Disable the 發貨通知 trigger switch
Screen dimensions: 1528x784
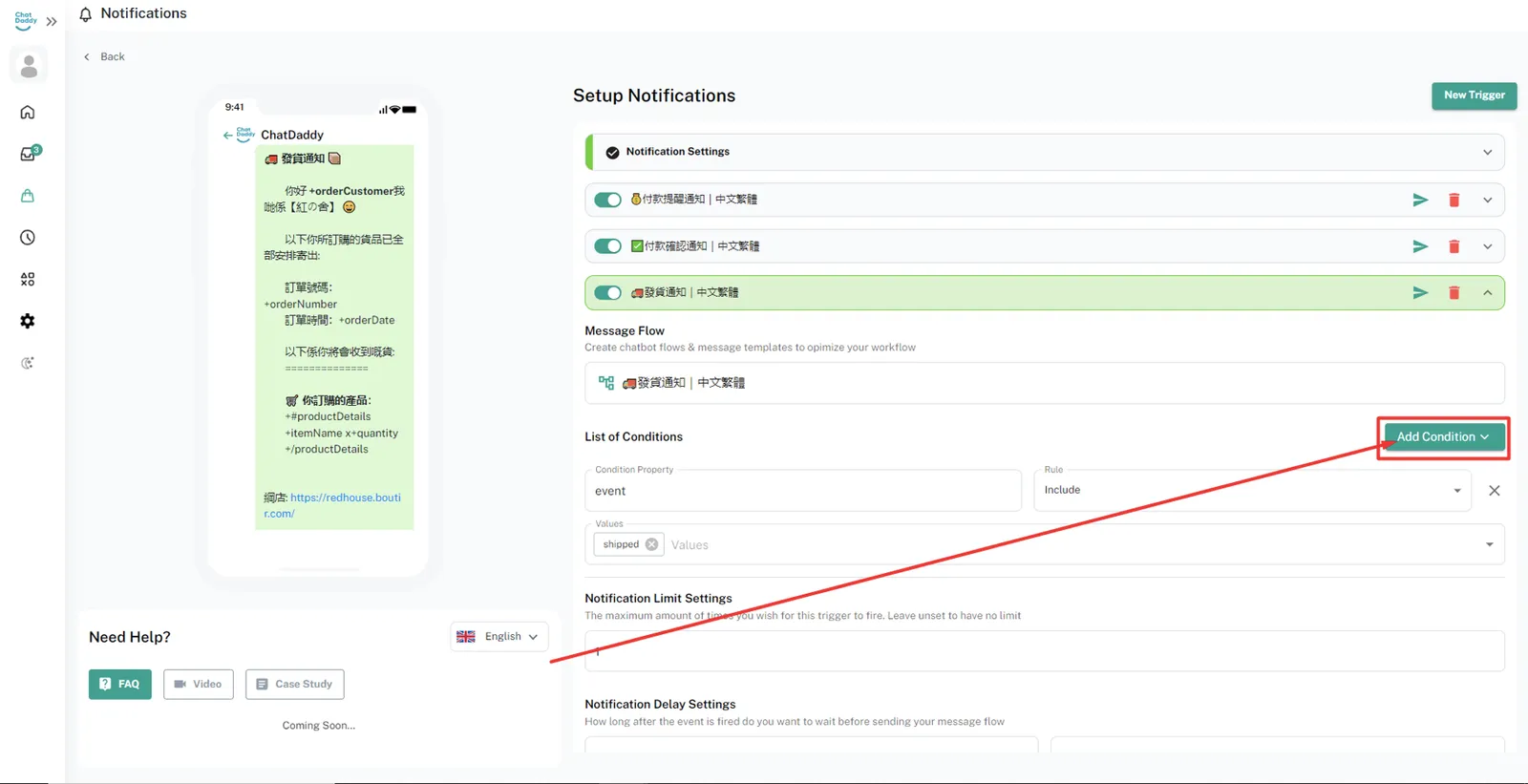607,293
